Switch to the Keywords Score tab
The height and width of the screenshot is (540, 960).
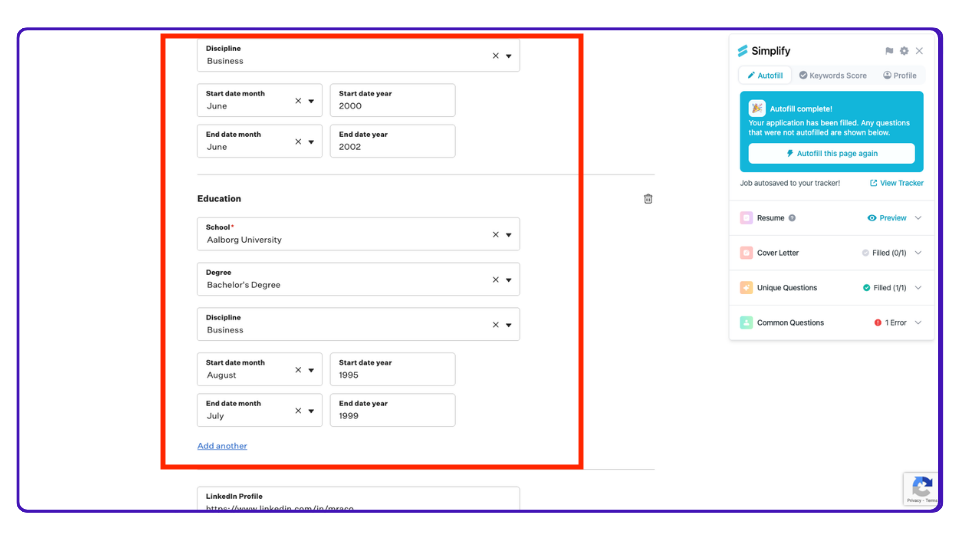click(x=833, y=75)
